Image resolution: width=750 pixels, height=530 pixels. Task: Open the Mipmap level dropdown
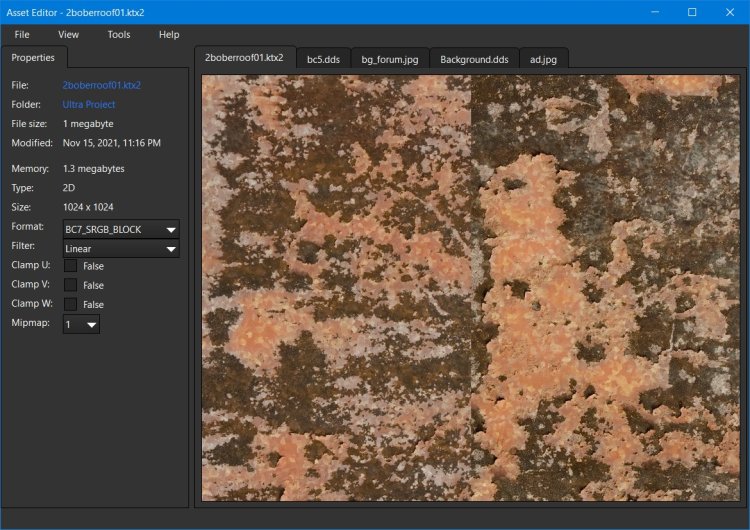point(81,324)
